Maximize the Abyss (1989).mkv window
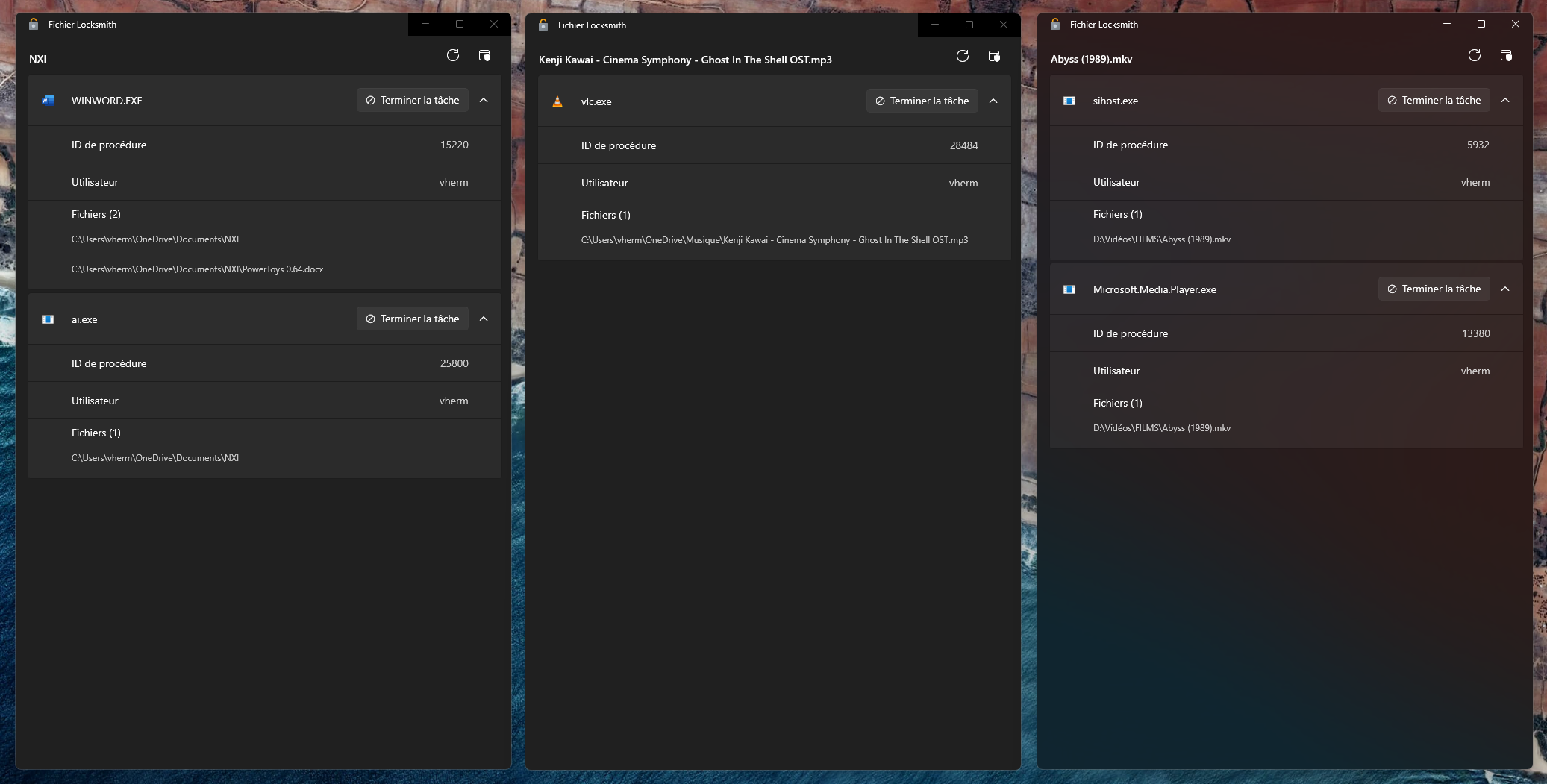The width and height of the screenshot is (1547, 784). (1481, 24)
